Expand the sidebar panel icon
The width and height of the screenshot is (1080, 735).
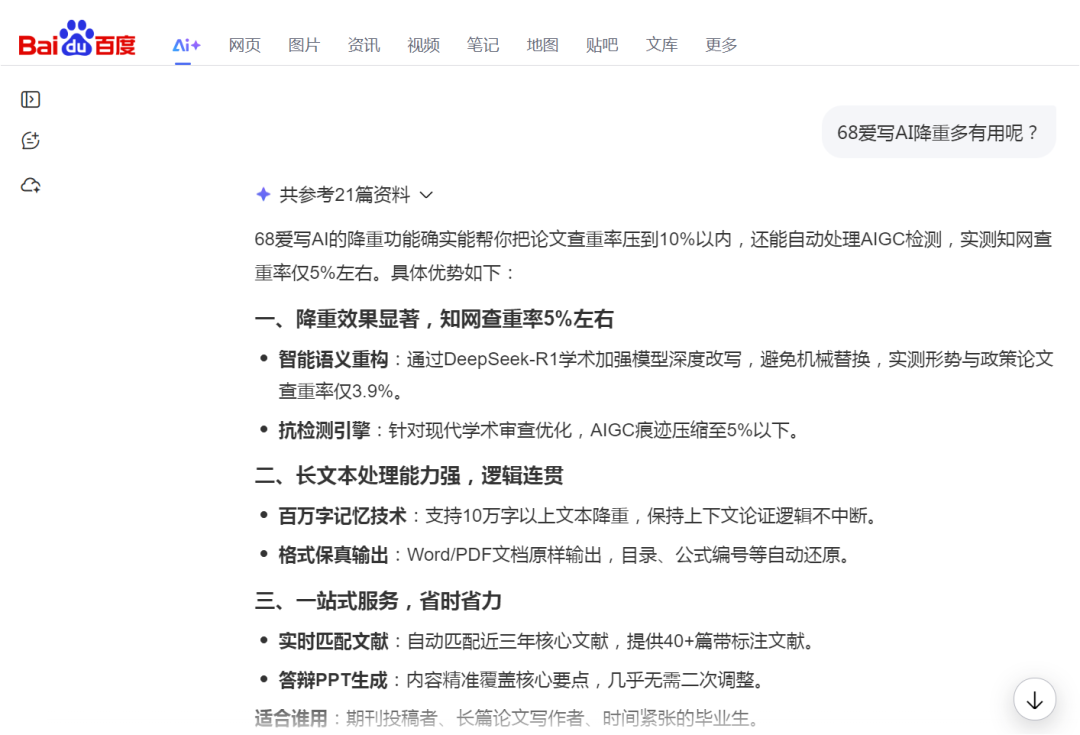point(30,100)
